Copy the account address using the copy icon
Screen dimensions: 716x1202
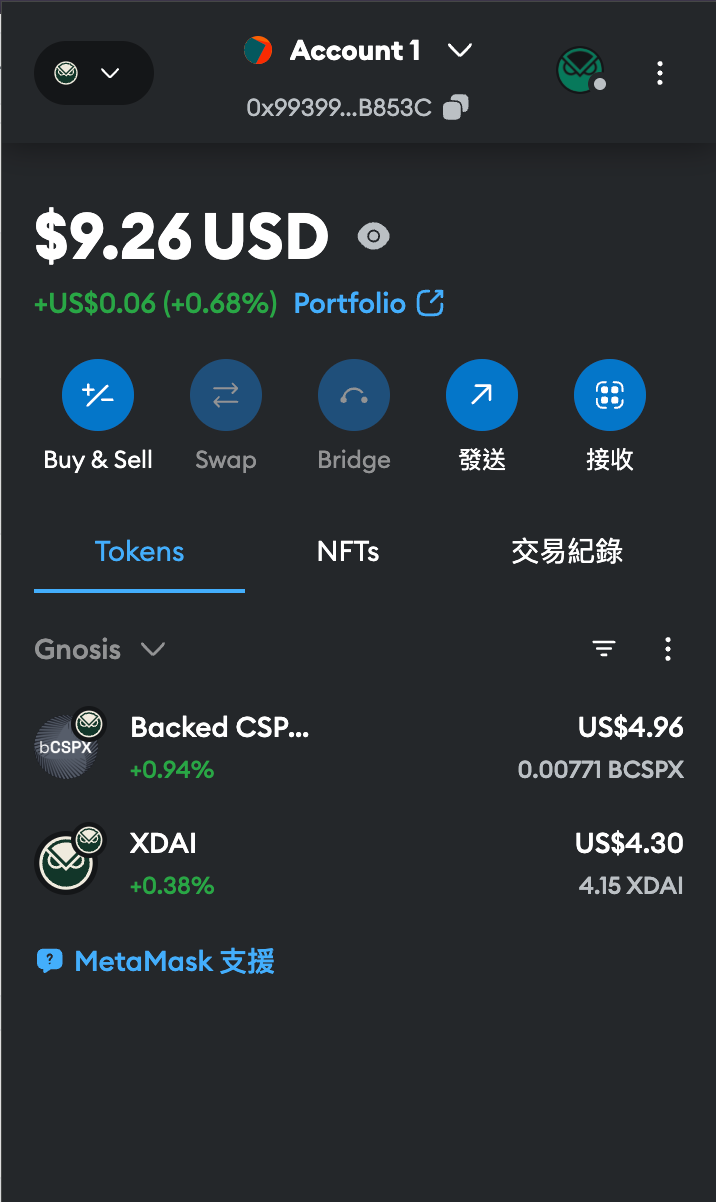(455, 107)
